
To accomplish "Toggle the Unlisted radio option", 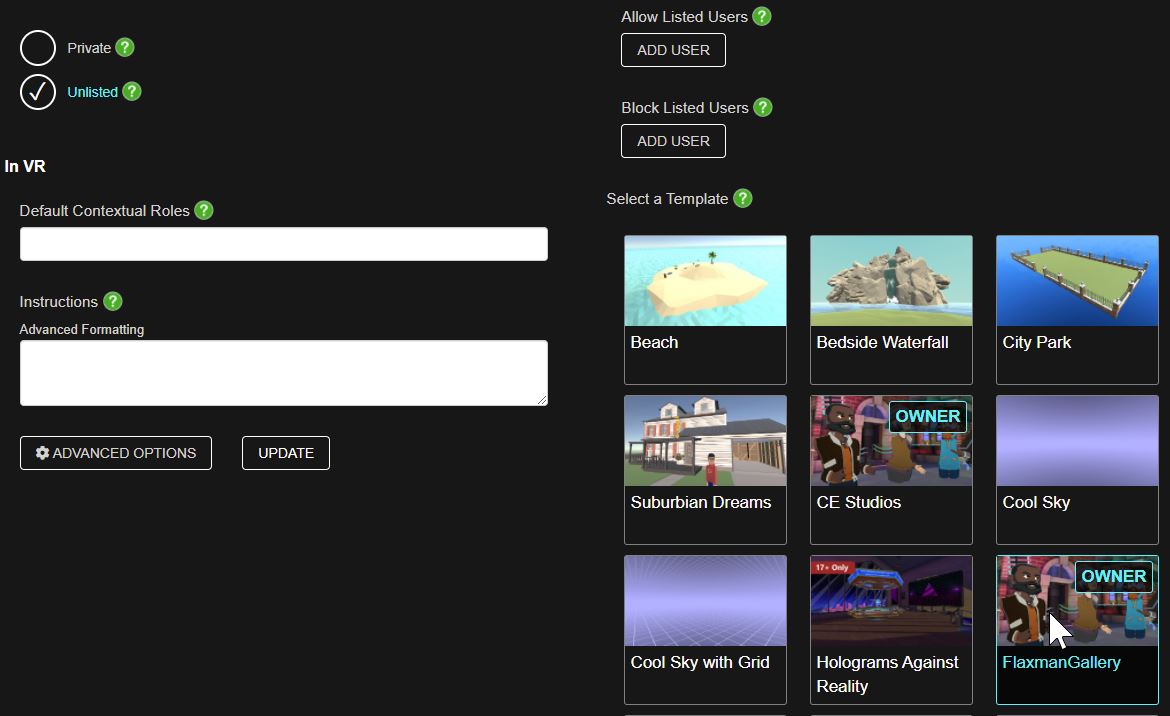I will click(38, 92).
